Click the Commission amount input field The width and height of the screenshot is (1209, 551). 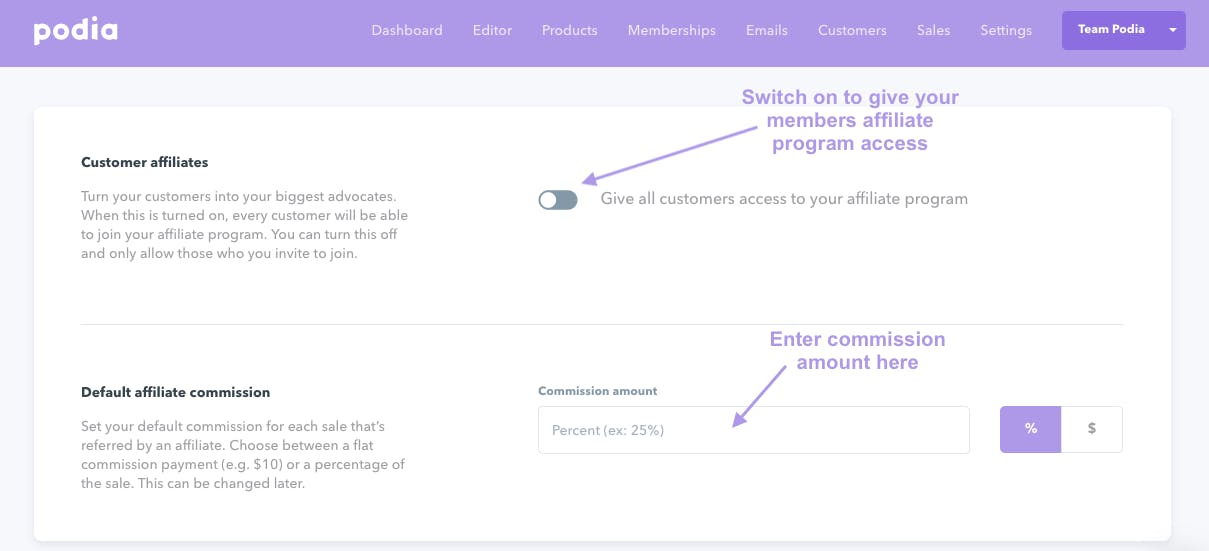click(754, 430)
